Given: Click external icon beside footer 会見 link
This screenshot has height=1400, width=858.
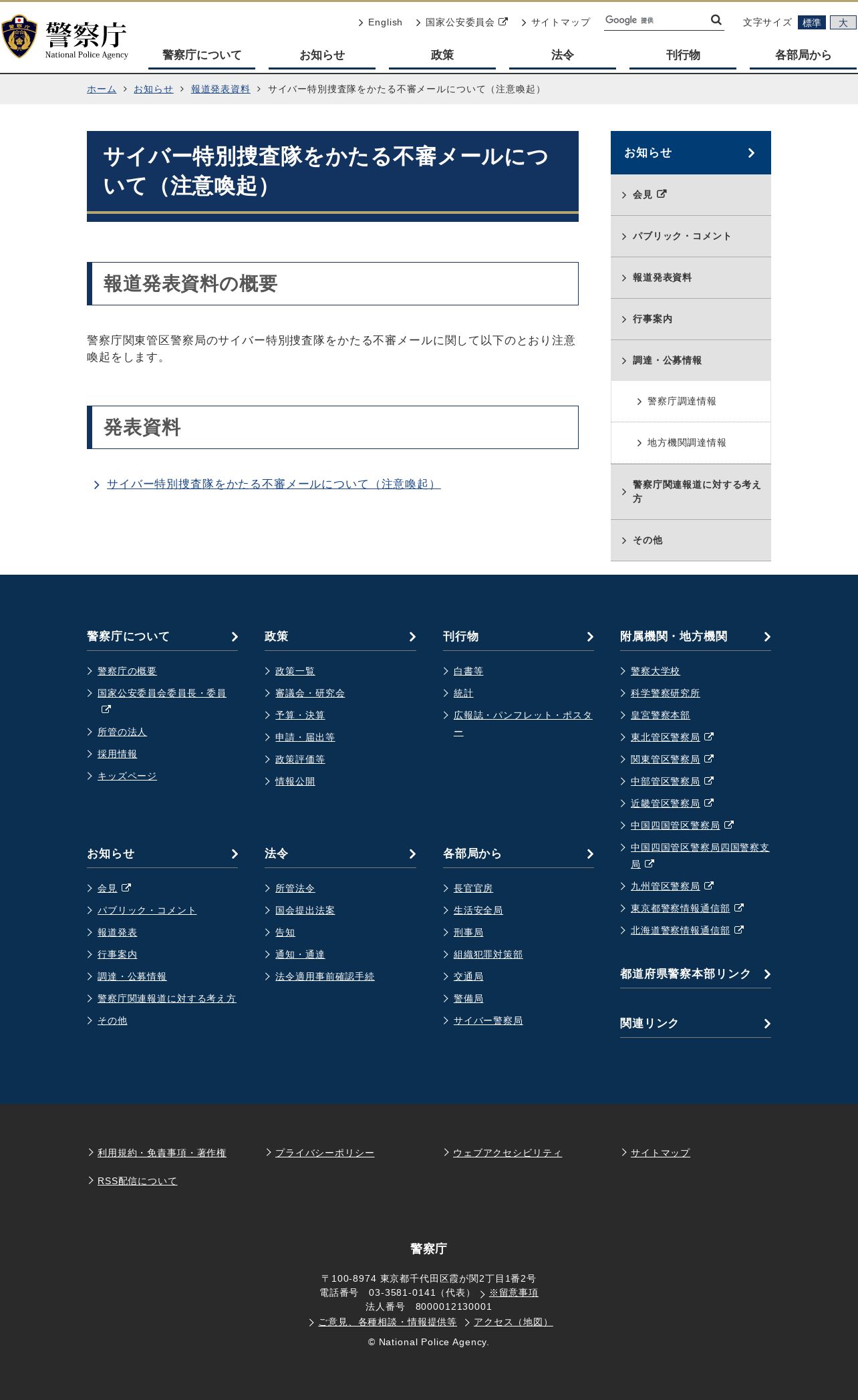Looking at the screenshot, I should (x=126, y=887).
